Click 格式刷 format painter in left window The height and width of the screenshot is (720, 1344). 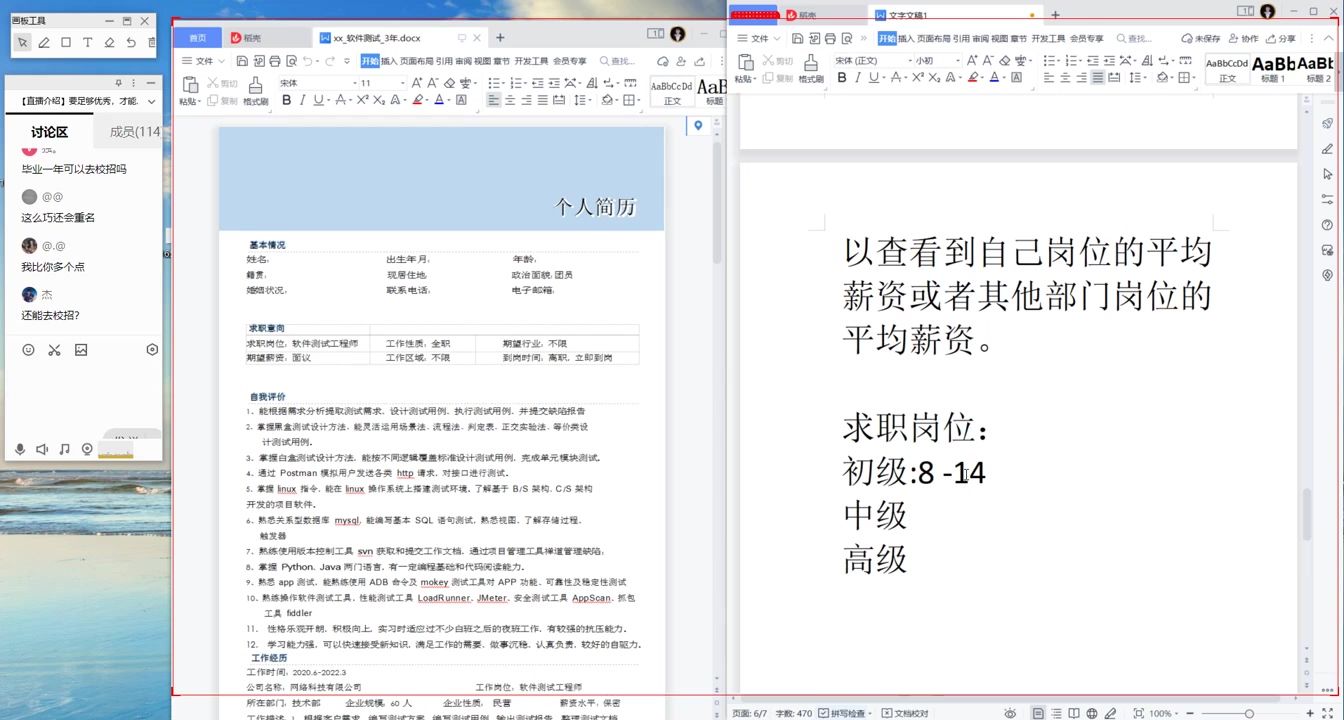point(255,92)
